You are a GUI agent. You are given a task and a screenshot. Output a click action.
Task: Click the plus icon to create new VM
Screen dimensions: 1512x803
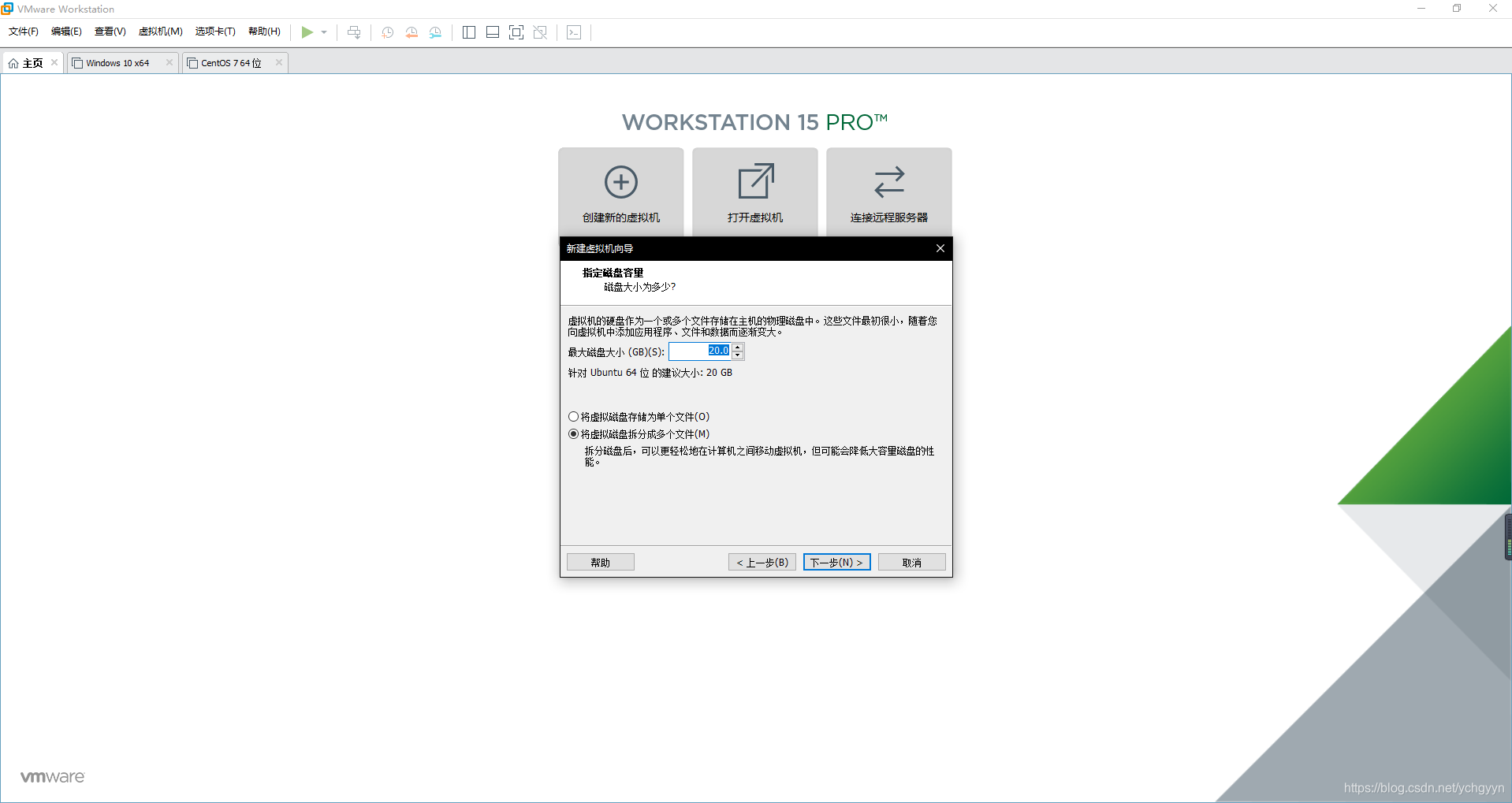point(621,182)
